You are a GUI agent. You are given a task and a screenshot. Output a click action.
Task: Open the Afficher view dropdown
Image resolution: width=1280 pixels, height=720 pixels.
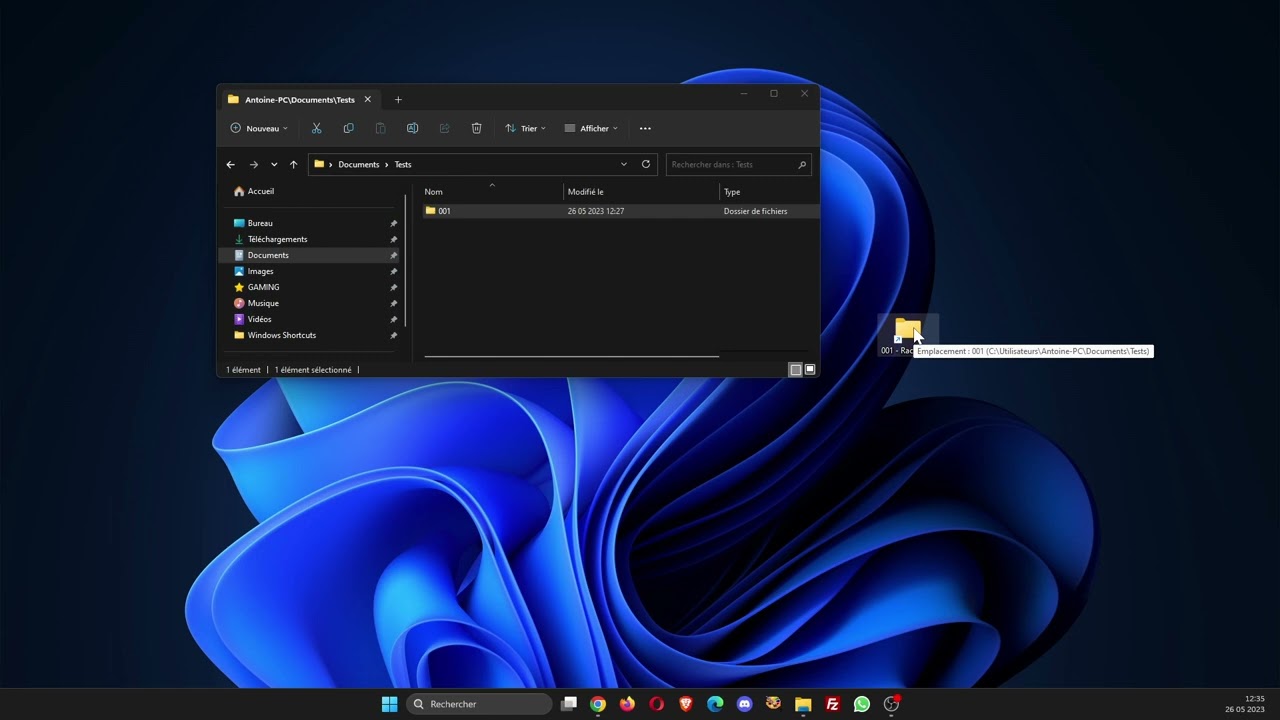(591, 128)
